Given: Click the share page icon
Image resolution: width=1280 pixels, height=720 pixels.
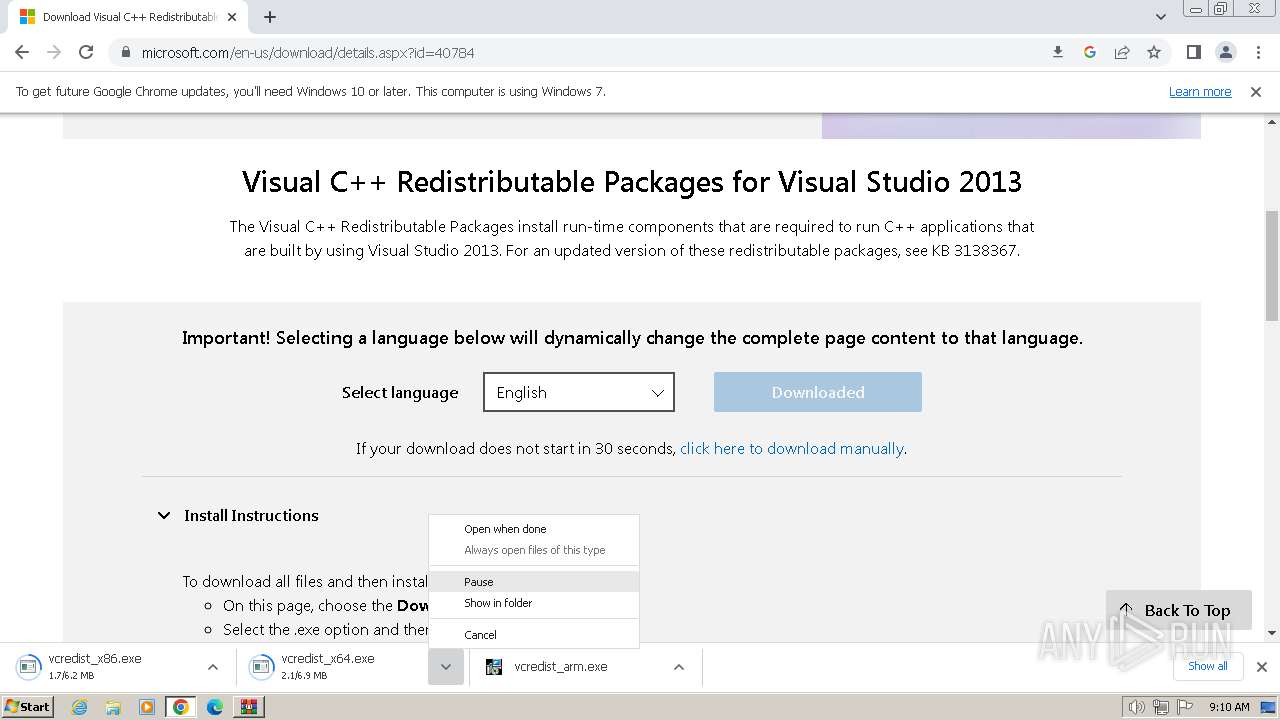Looking at the screenshot, I should [1122, 52].
